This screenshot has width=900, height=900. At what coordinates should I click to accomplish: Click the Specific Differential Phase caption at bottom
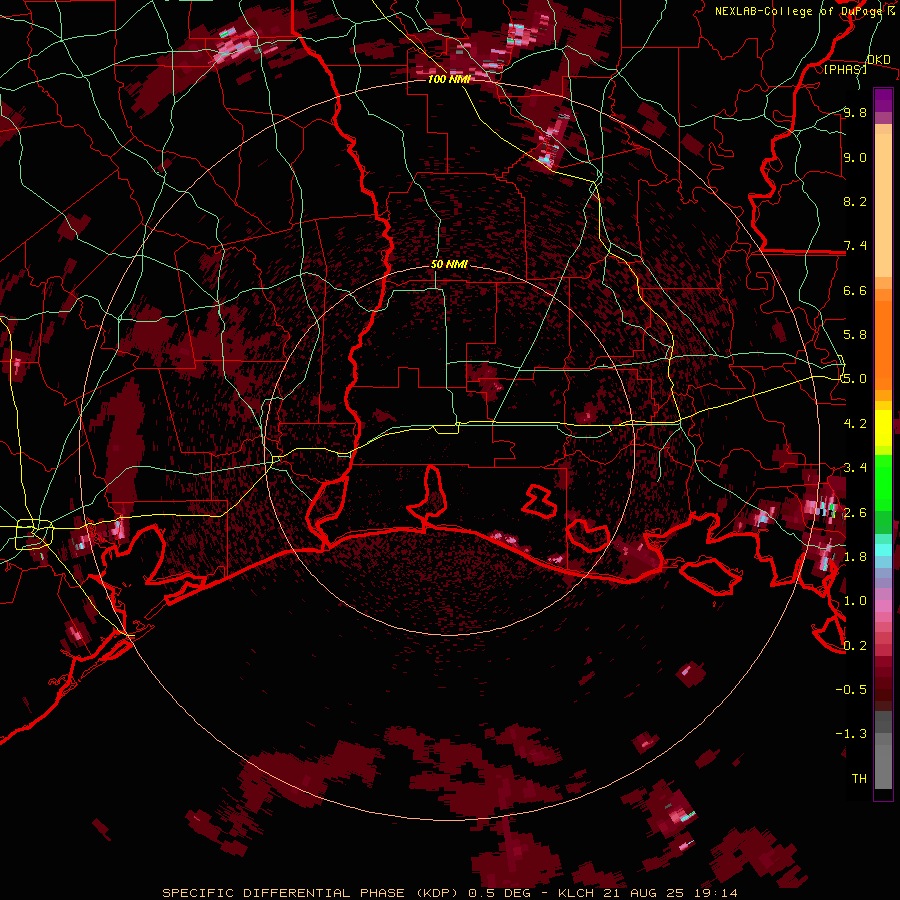click(450, 893)
